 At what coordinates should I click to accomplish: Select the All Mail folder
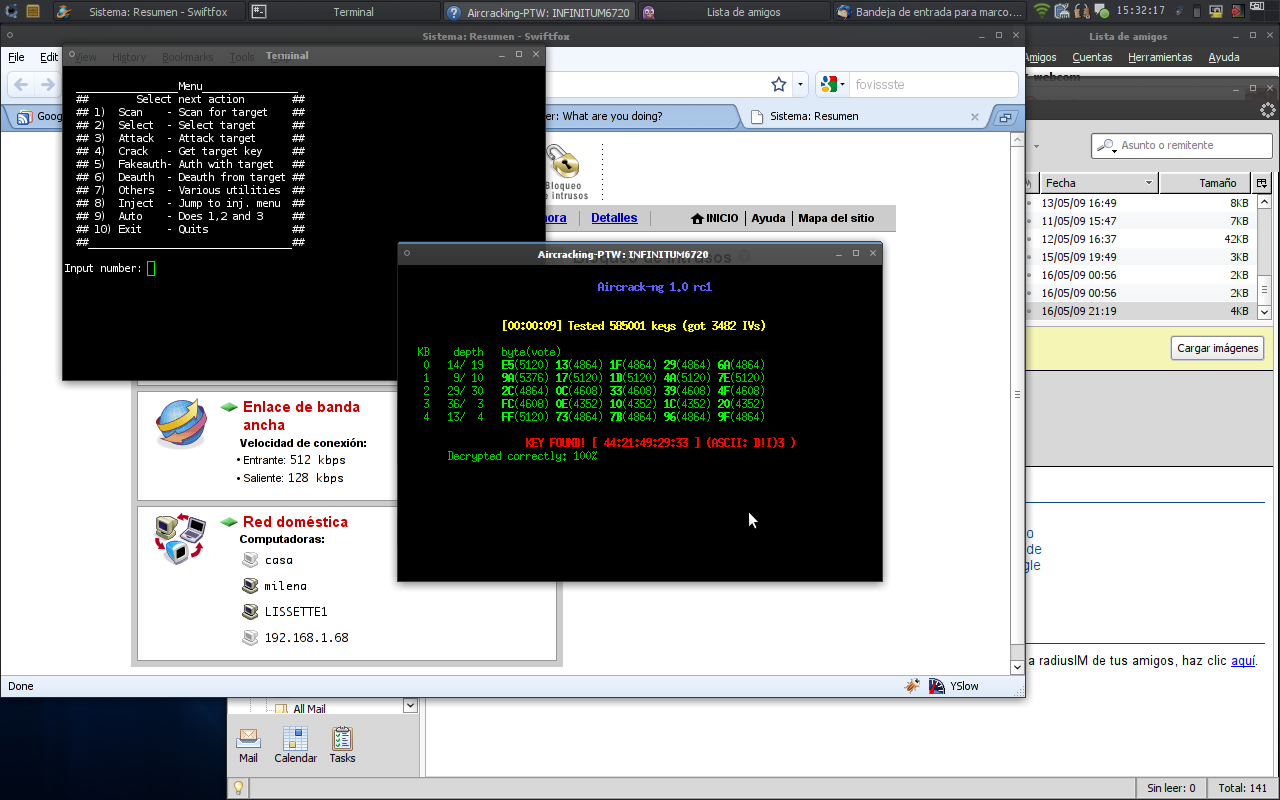point(309,709)
